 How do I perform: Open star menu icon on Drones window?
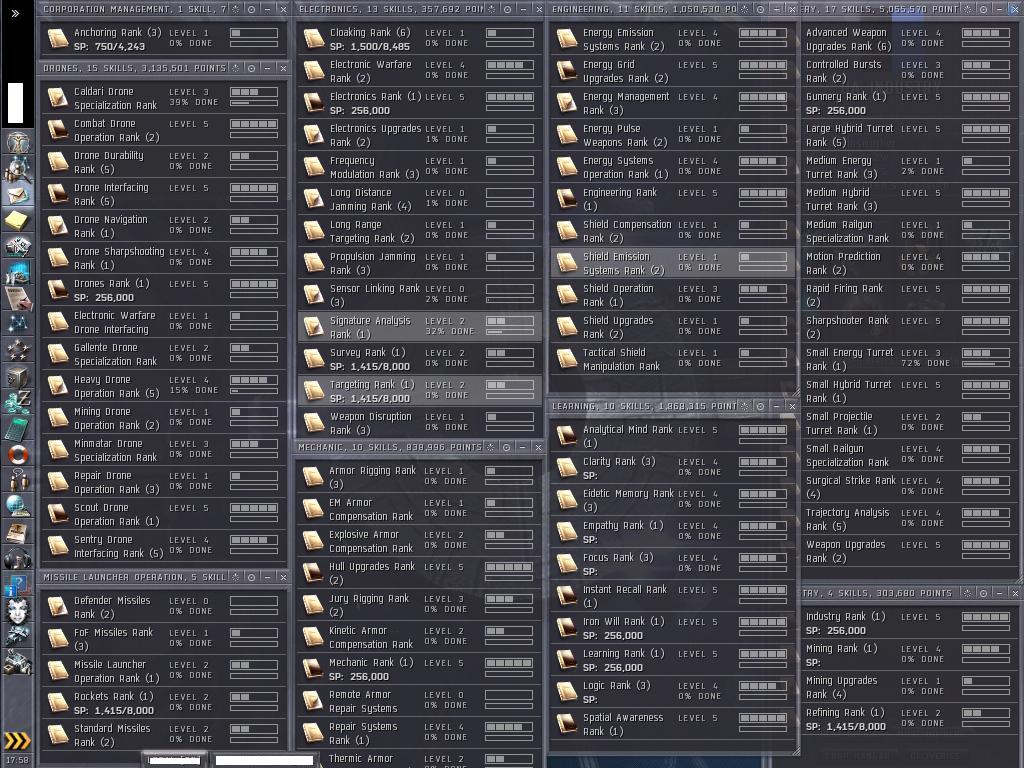tap(236, 68)
